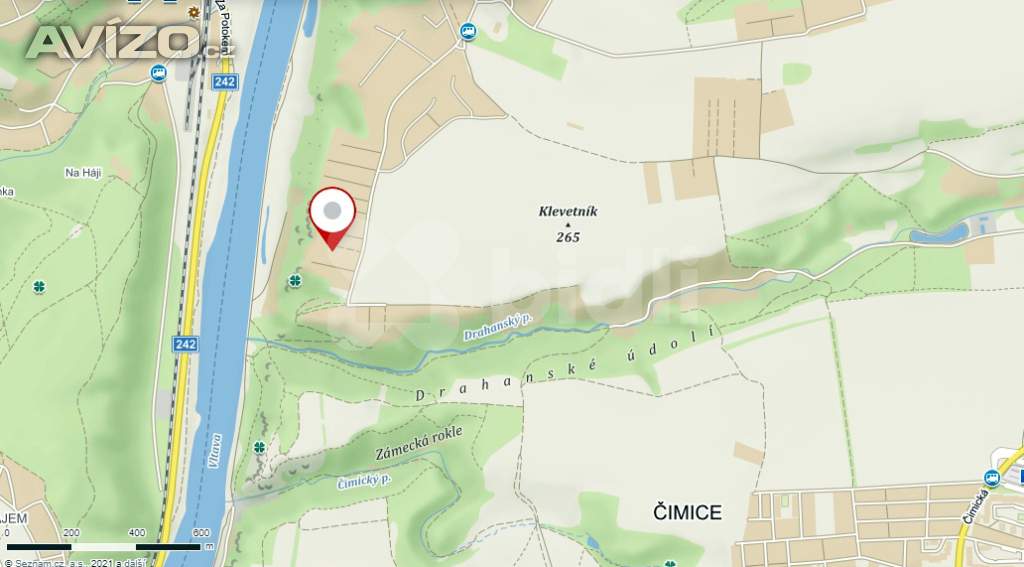1024x567 pixels.
Task: Click the ČIMICE district label
Action: click(688, 513)
